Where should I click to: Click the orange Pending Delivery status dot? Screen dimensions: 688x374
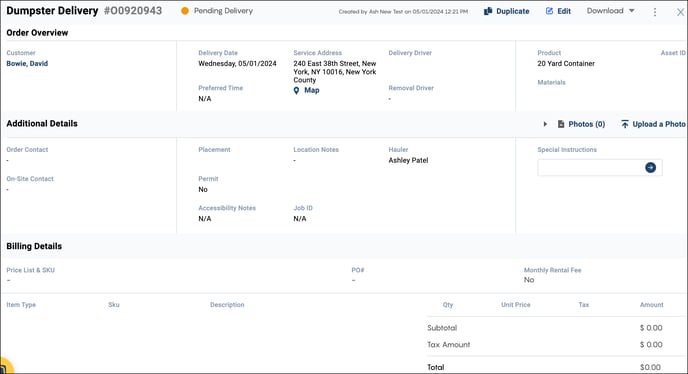(185, 11)
